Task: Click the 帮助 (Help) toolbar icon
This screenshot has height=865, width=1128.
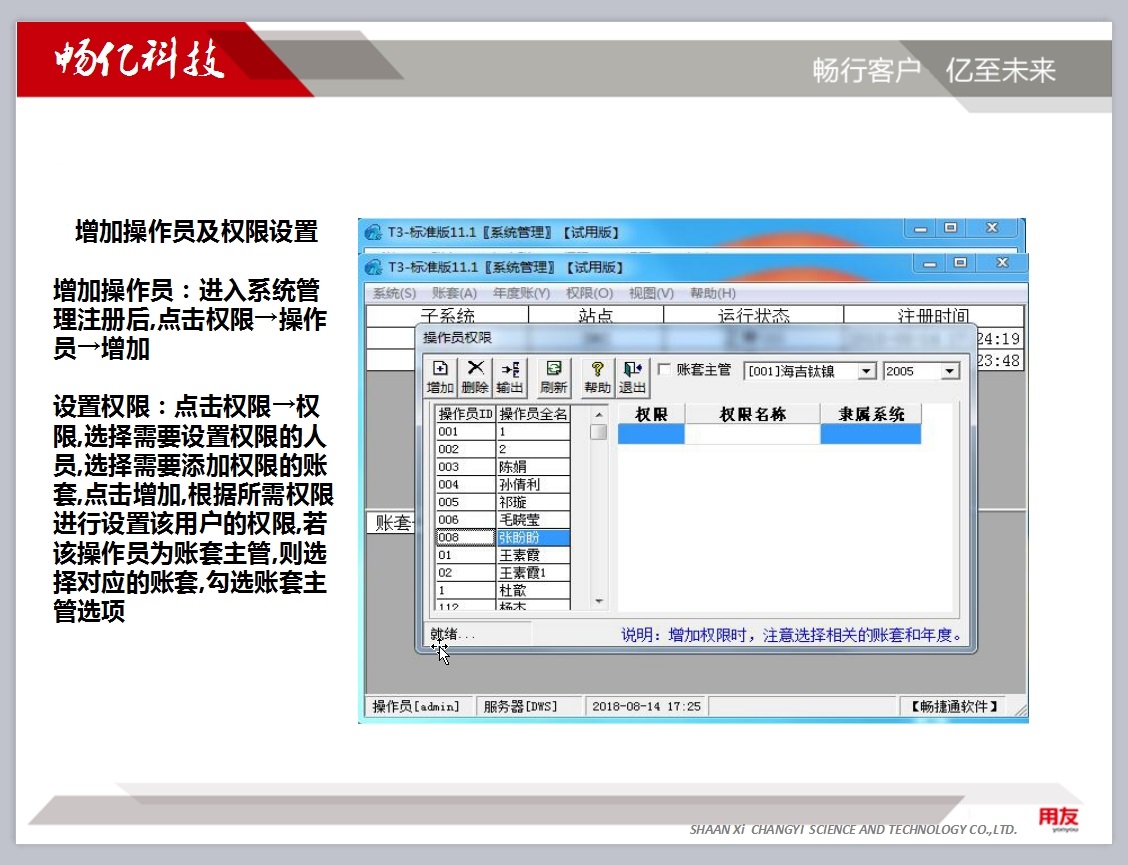Action: tap(597, 376)
